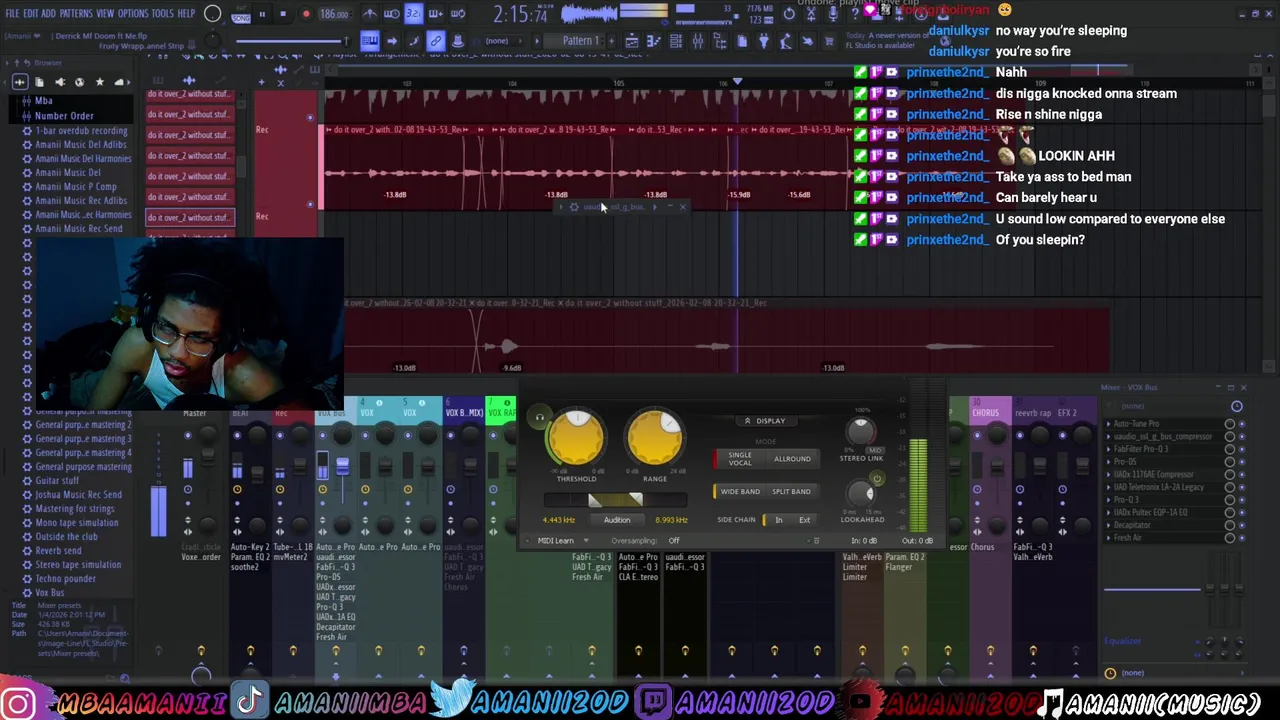The image size is (1280, 720).
Task: Select Amanii Music Rec Send preset
Action: 79,228
